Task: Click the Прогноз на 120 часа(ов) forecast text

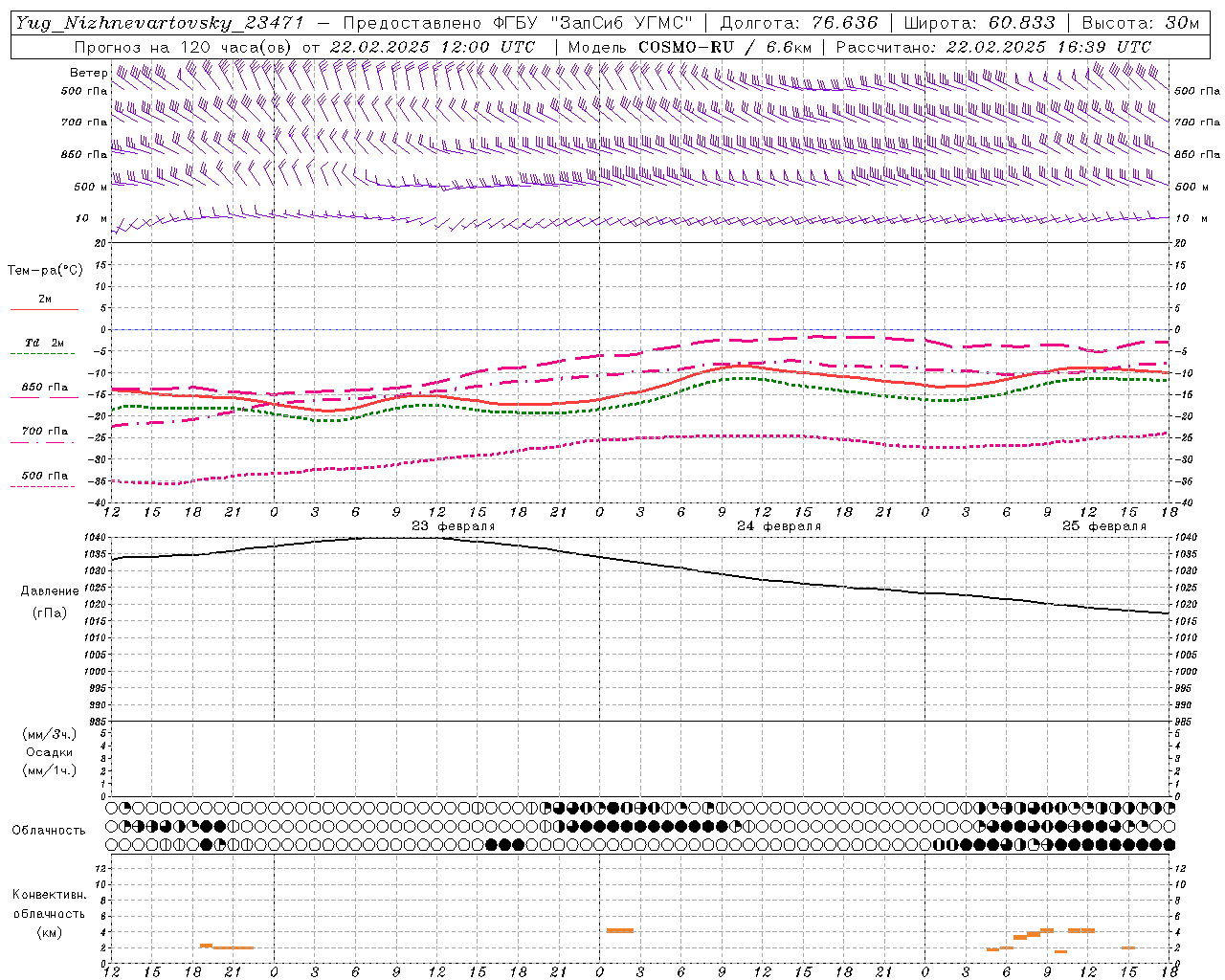Action: (184, 47)
